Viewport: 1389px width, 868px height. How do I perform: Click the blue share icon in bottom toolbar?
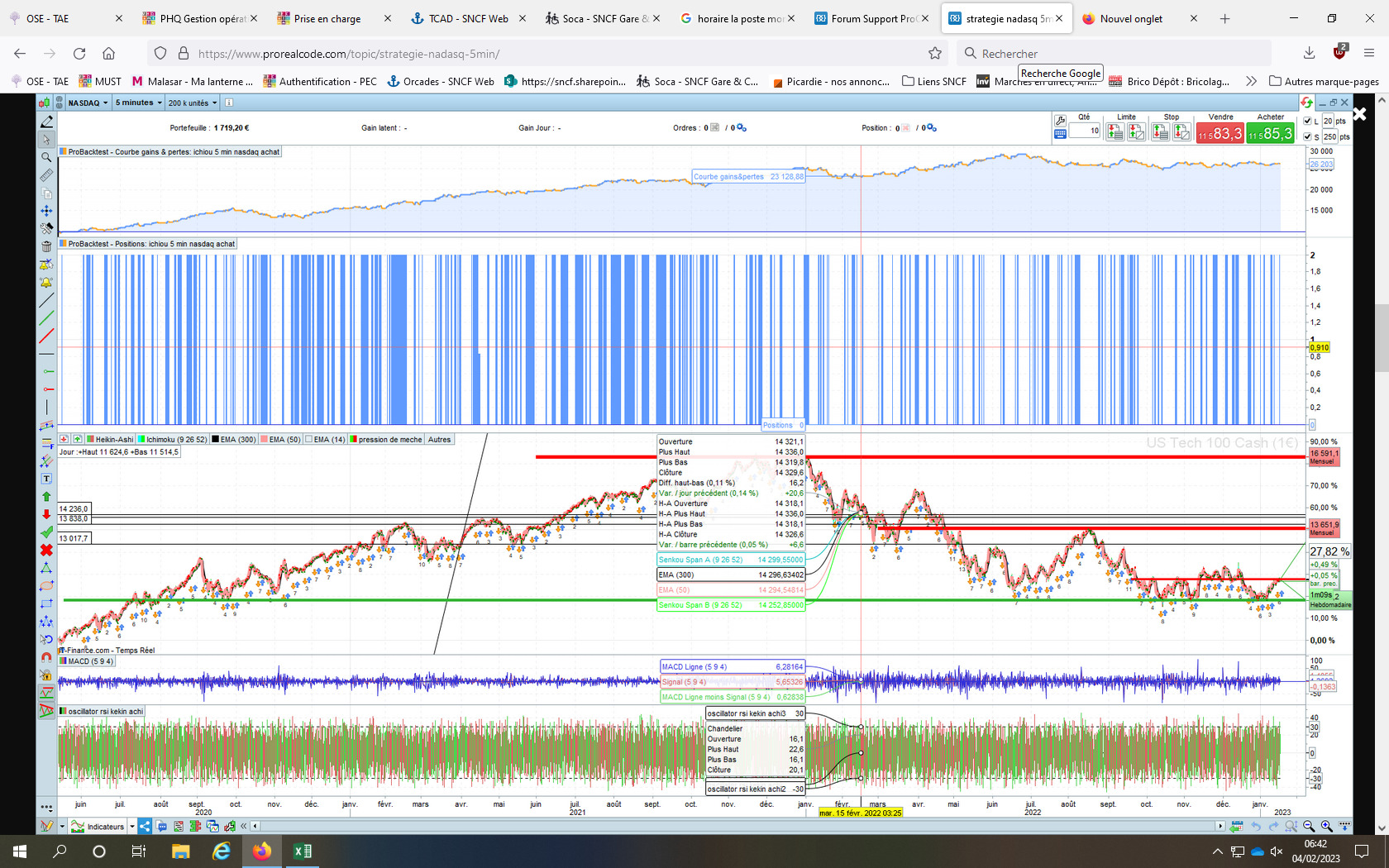click(x=145, y=826)
